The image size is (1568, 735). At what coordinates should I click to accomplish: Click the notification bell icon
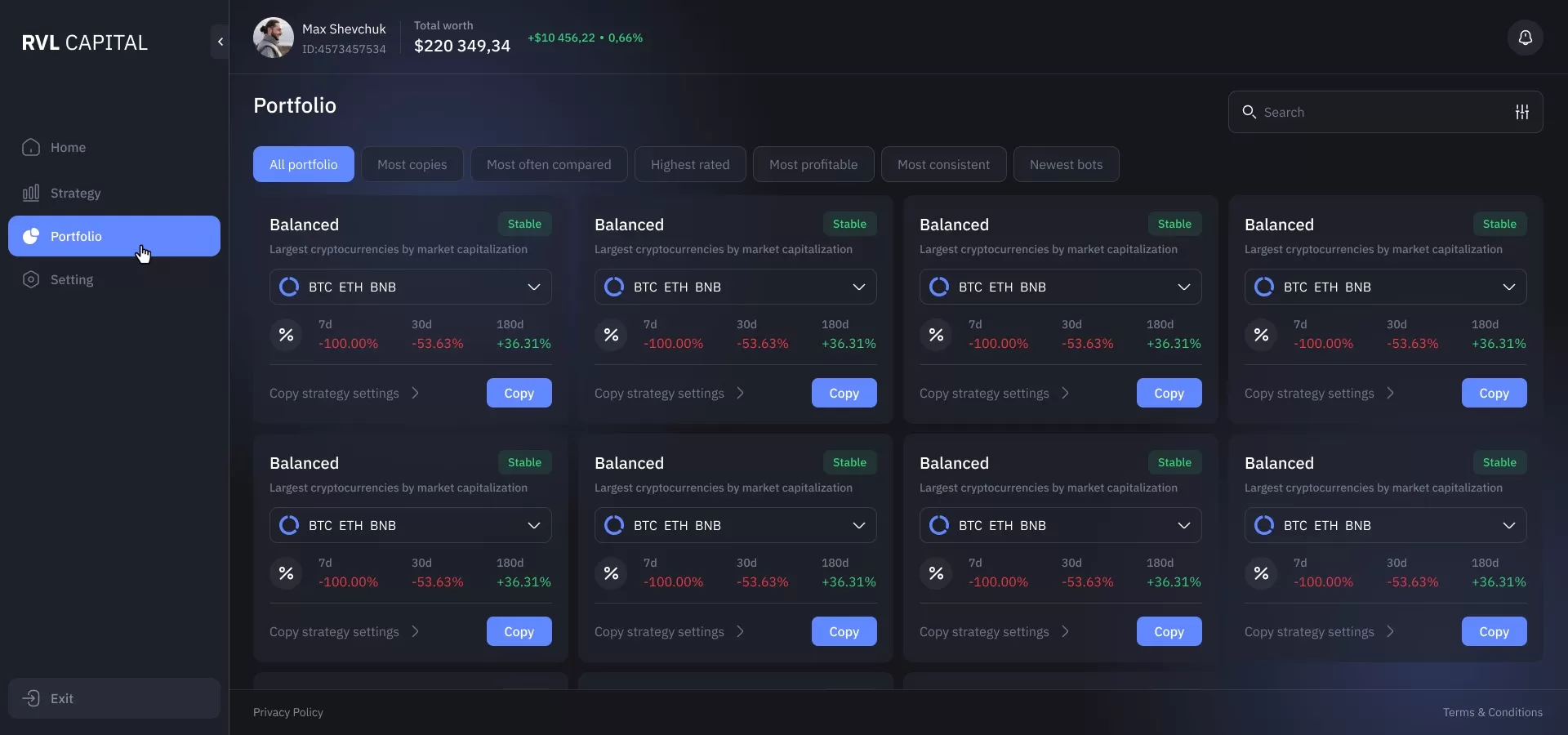[1525, 38]
